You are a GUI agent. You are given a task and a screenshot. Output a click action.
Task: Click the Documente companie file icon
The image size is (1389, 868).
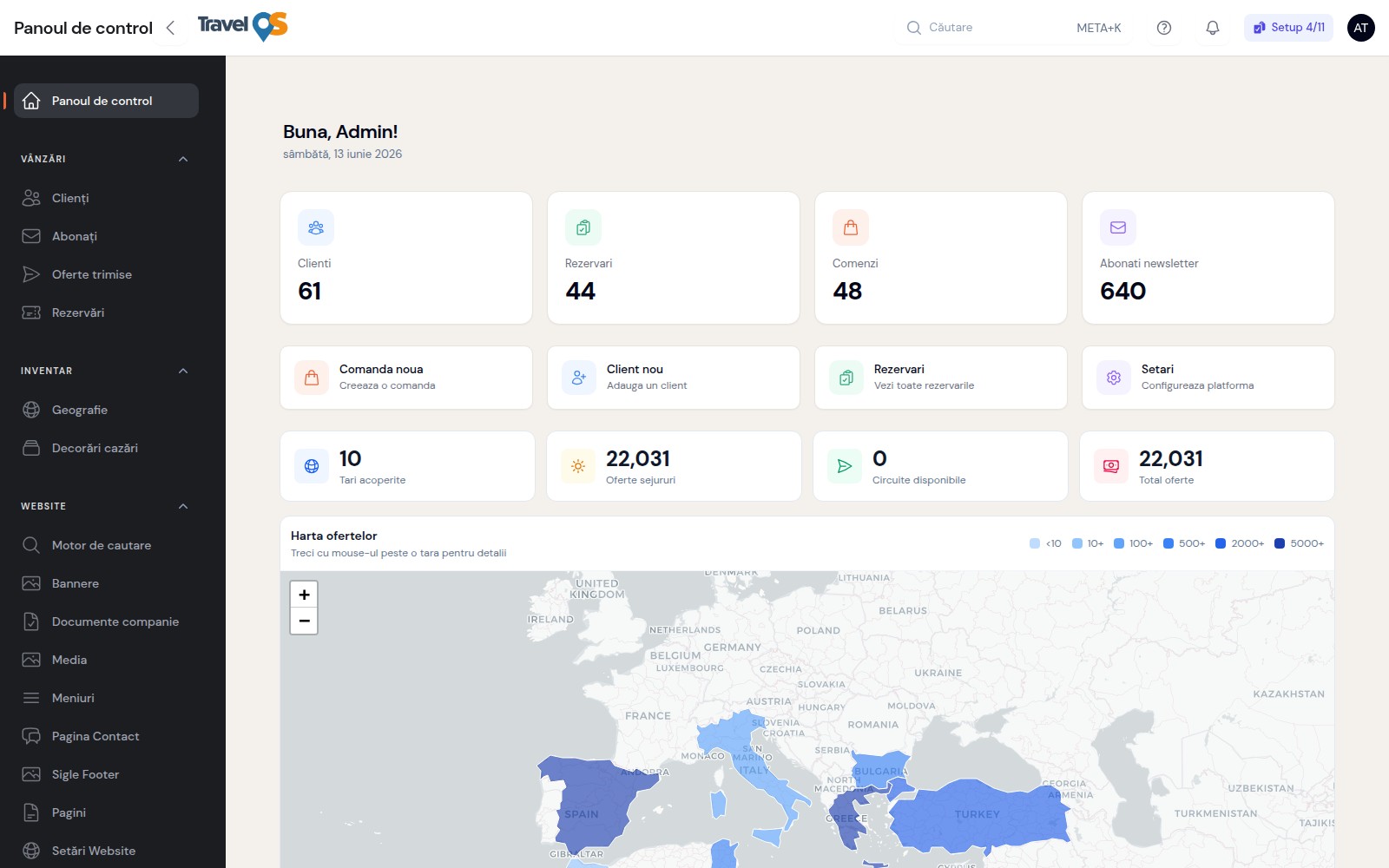pyautogui.click(x=31, y=621)
